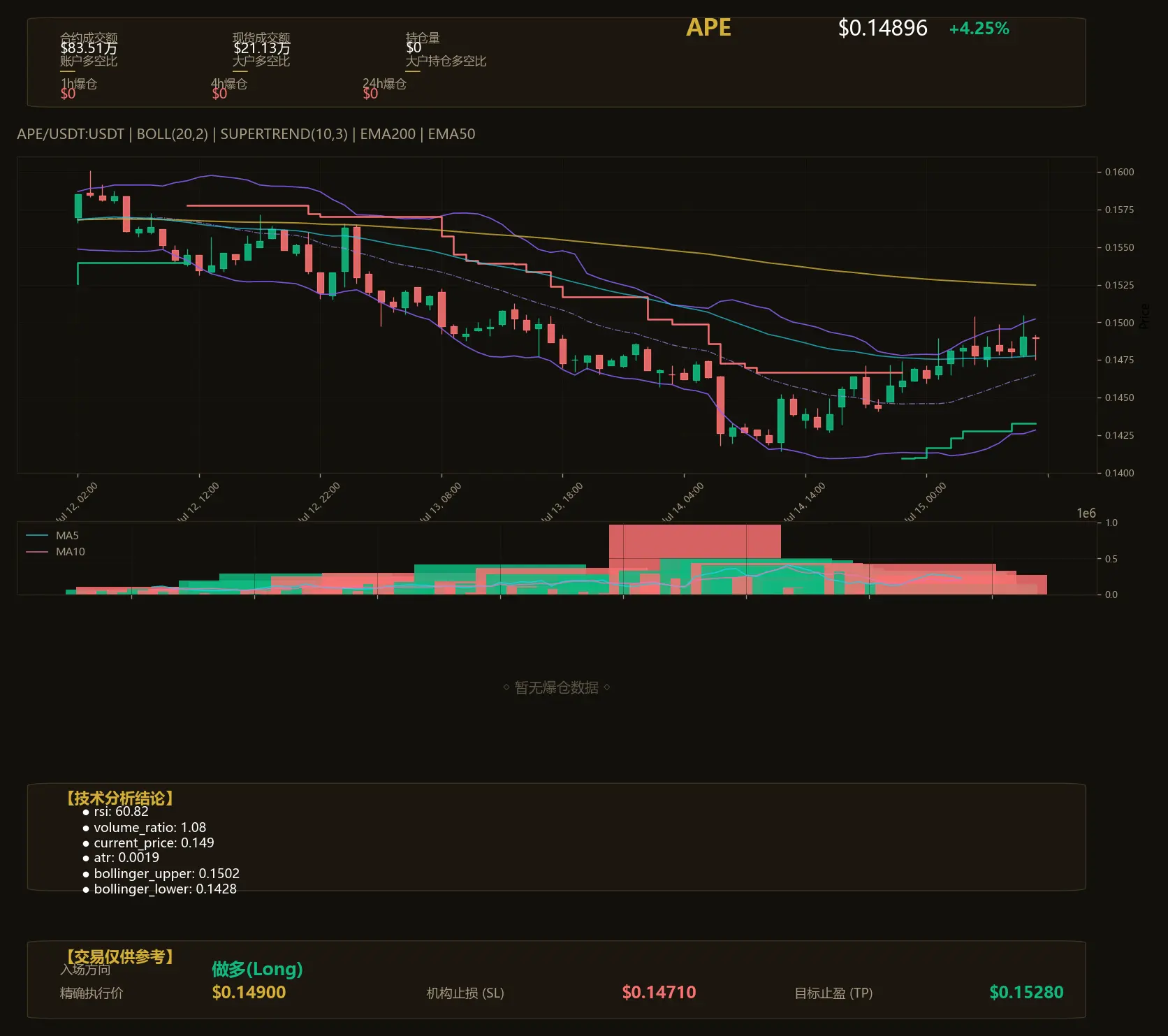Click the 1.0 volume axis label

coord(1111,523)
